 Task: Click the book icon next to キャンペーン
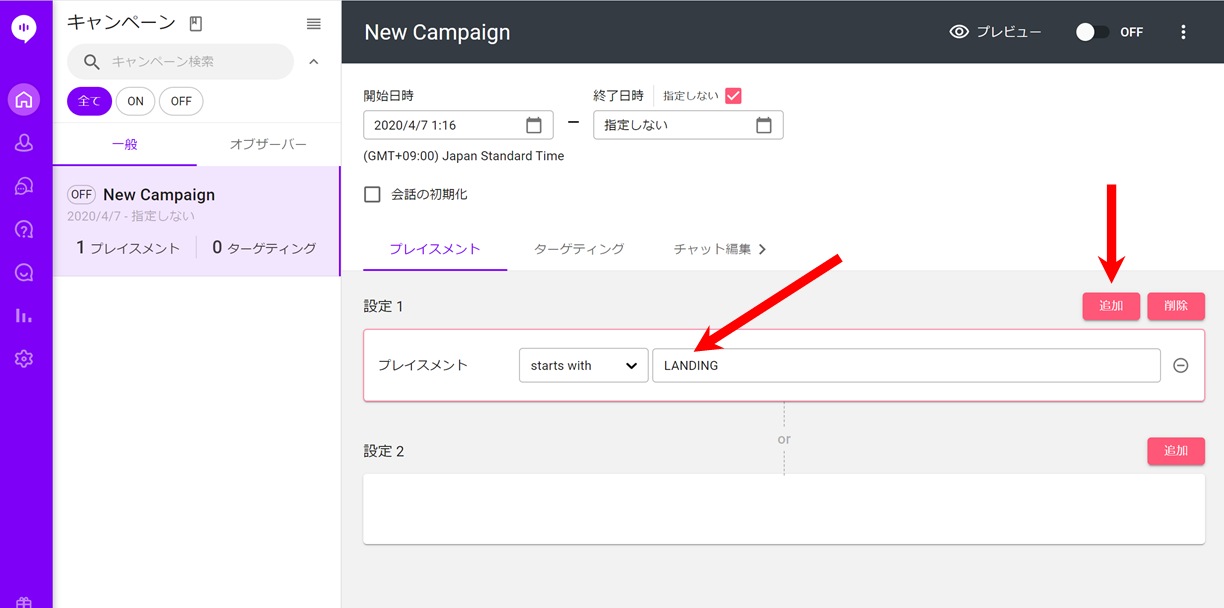coord(196,24)
